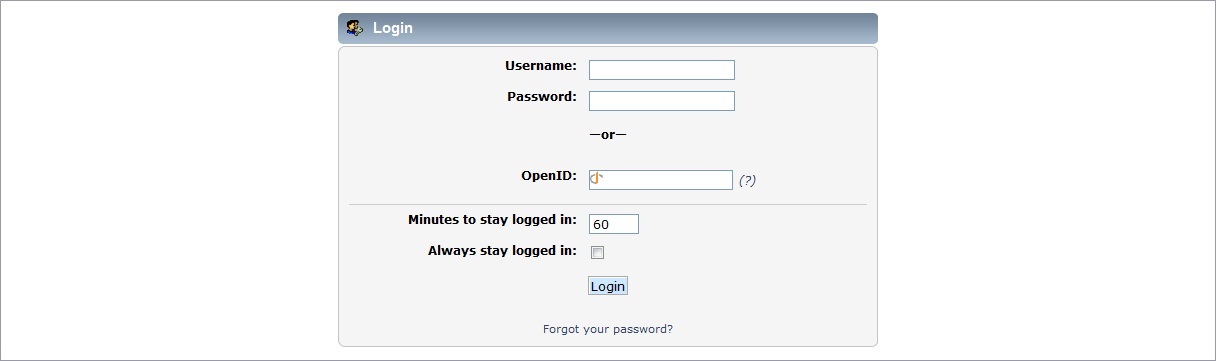Select the Minutes to stay logged in box
The width and height of the screenshot is (1216, 361).
click(x=614, y=224)
